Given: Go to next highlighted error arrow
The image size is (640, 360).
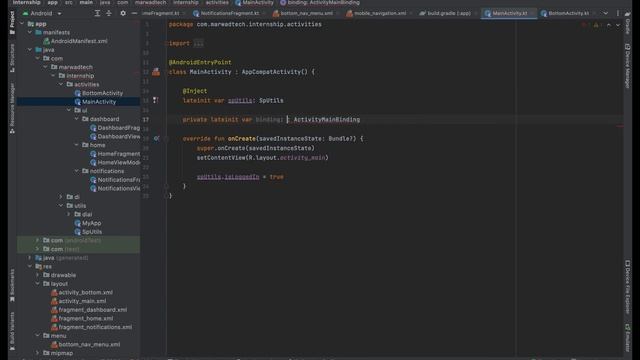Looking at the screenshot, I should coord(618,25).
